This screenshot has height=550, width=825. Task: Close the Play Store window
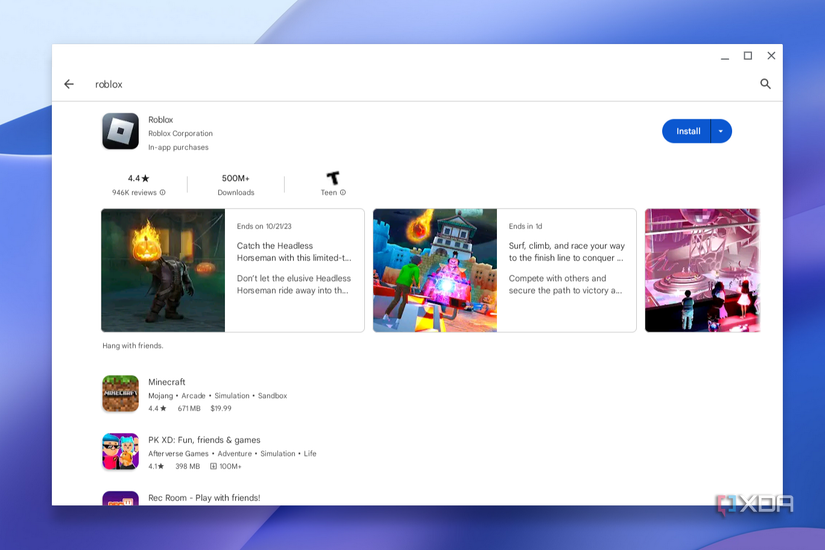click(x=771, y=56)
